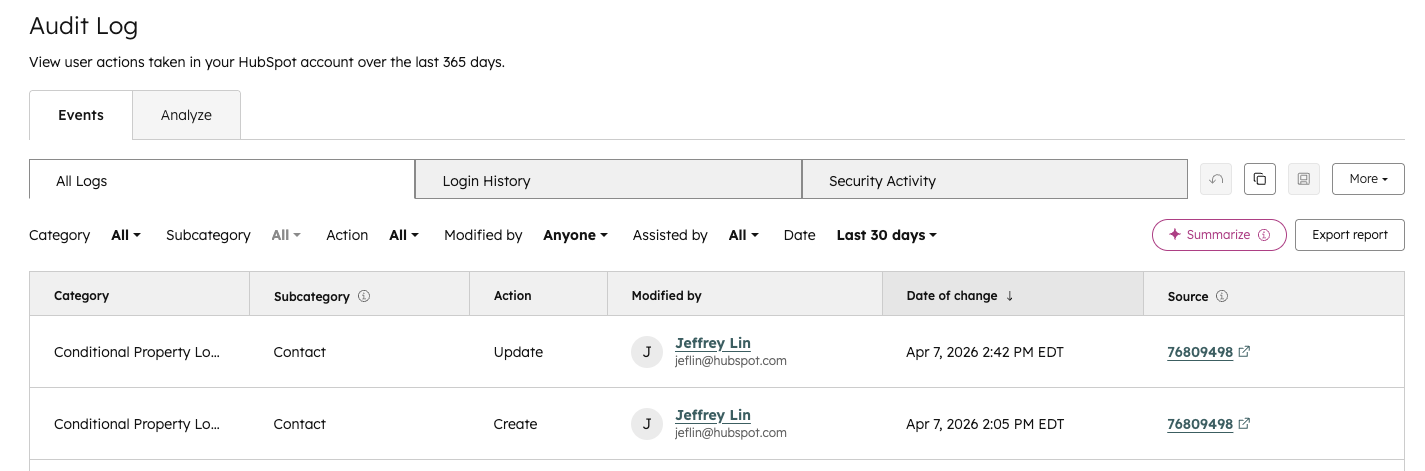Click the Summarize button

1218,235
